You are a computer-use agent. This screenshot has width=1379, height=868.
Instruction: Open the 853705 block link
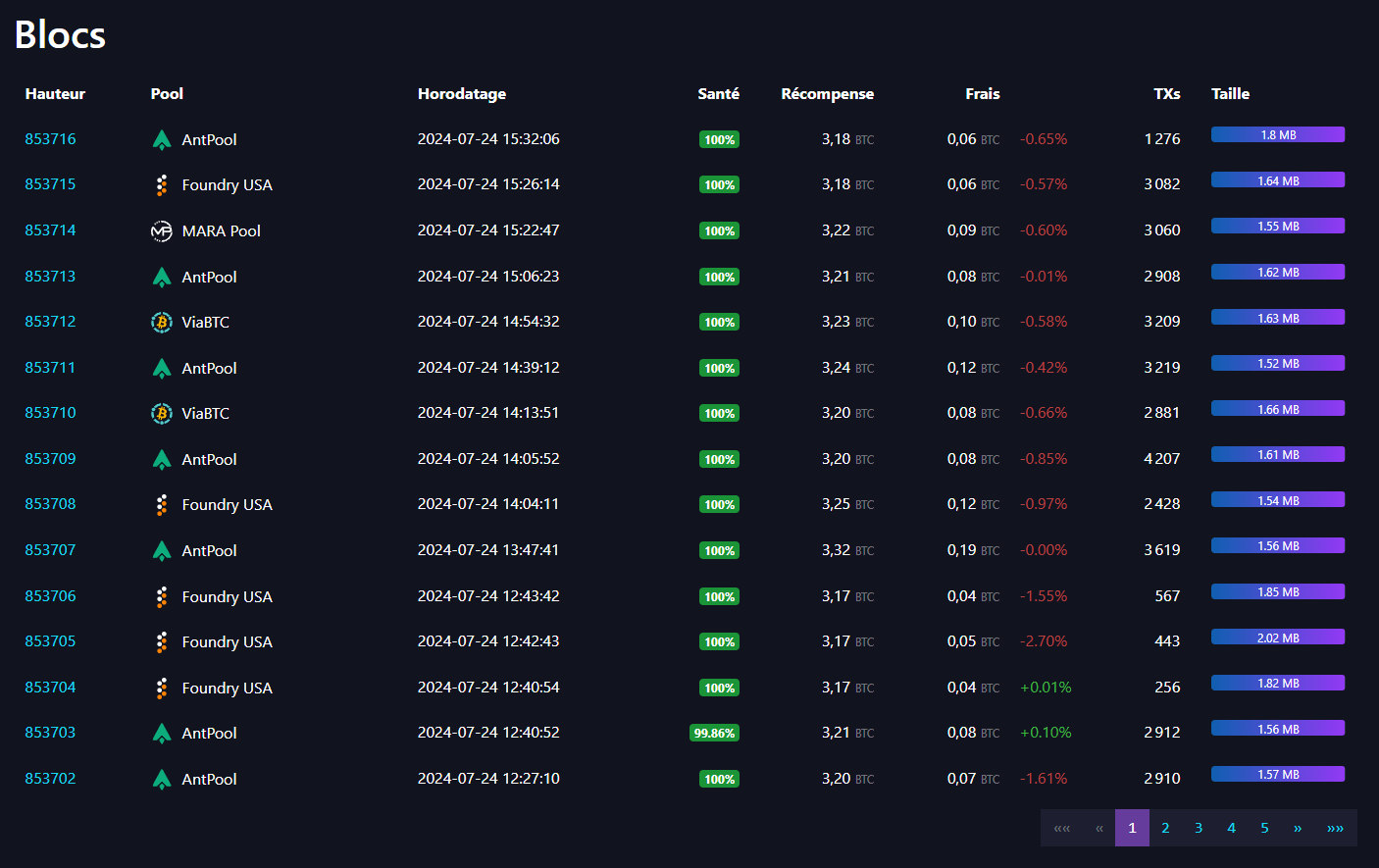coord(50,641)
